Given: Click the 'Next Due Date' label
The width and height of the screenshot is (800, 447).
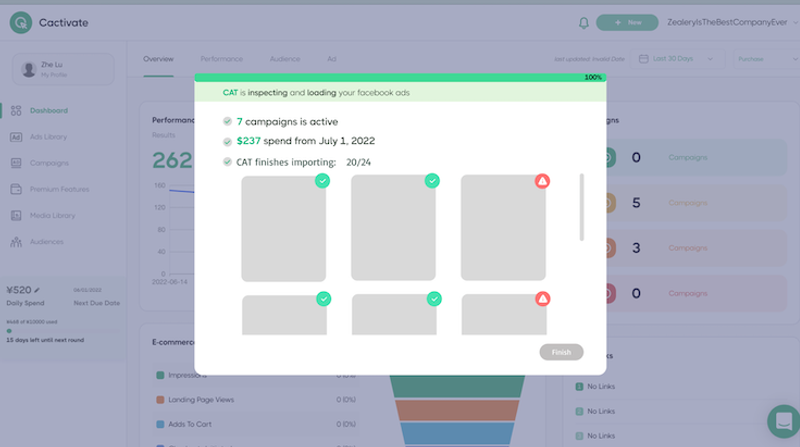Looking at the screenshot, I should point(96,303).
